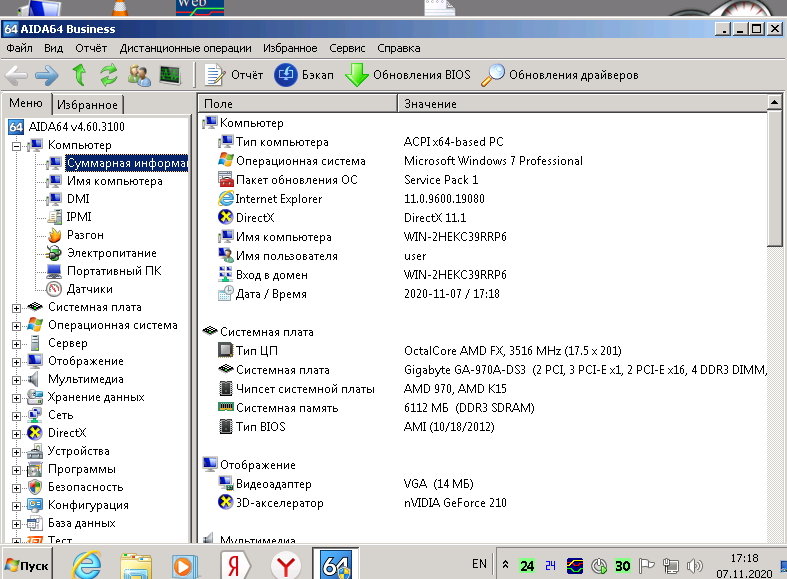The height and width of the screenshot is (579, 787).
Task: Click Обновления BIOS toolbar button
Action: click(x=408, y=75)
